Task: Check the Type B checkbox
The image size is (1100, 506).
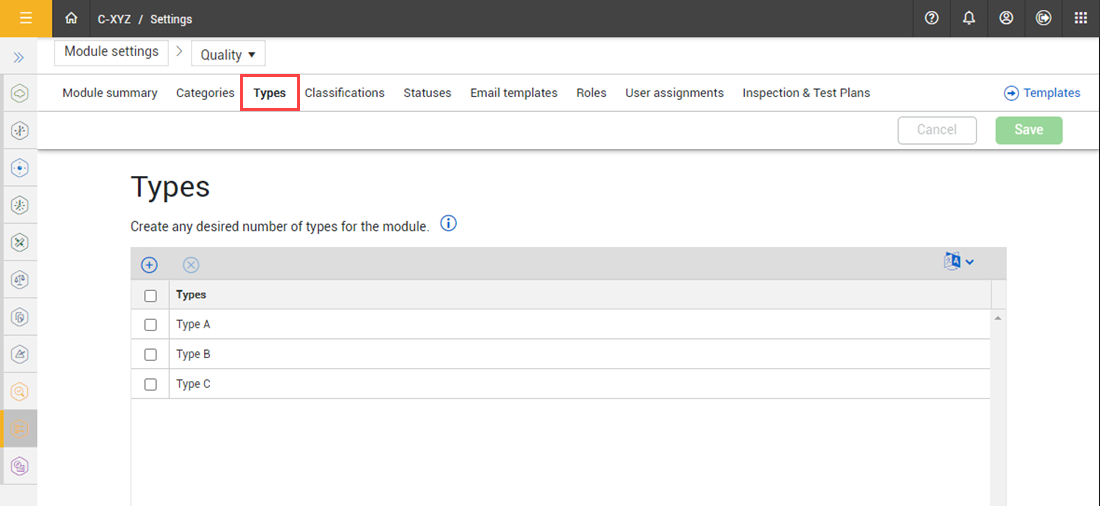Action: [x=151, y=355]
